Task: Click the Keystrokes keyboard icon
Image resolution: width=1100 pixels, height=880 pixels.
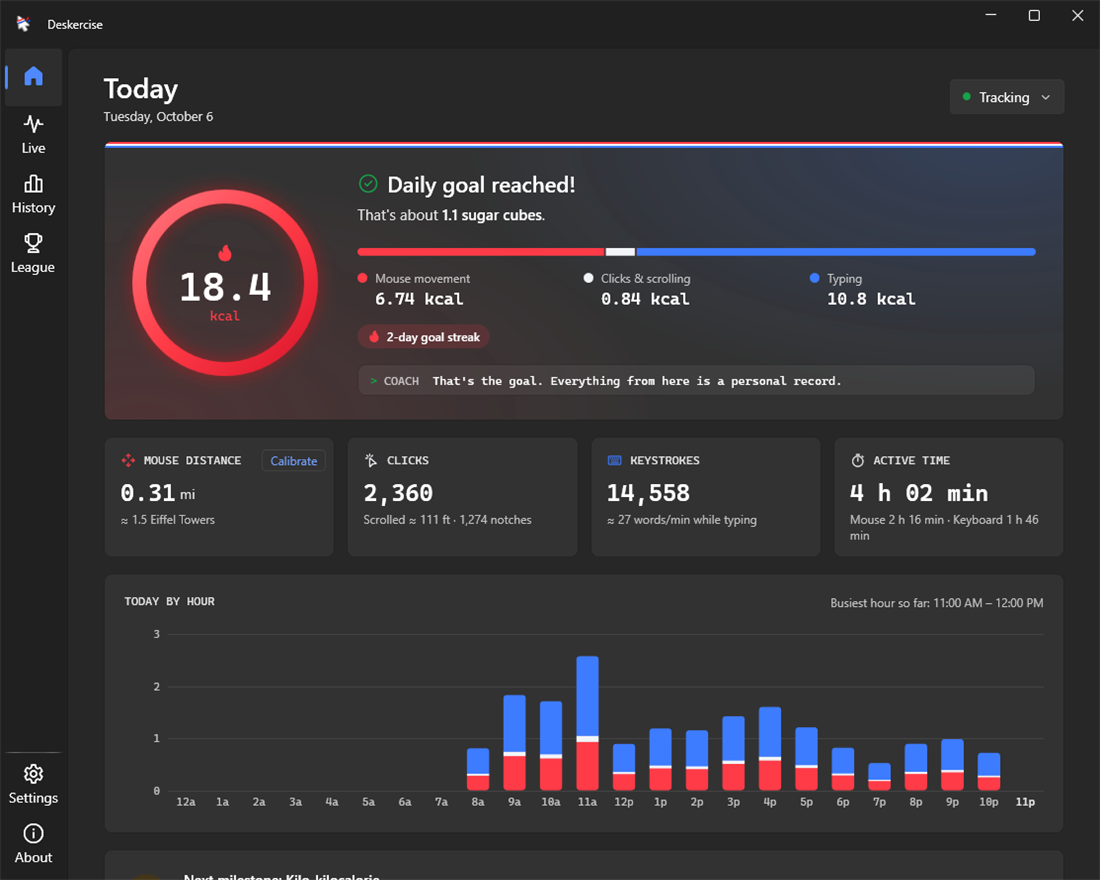Action: tap(615, 460)
